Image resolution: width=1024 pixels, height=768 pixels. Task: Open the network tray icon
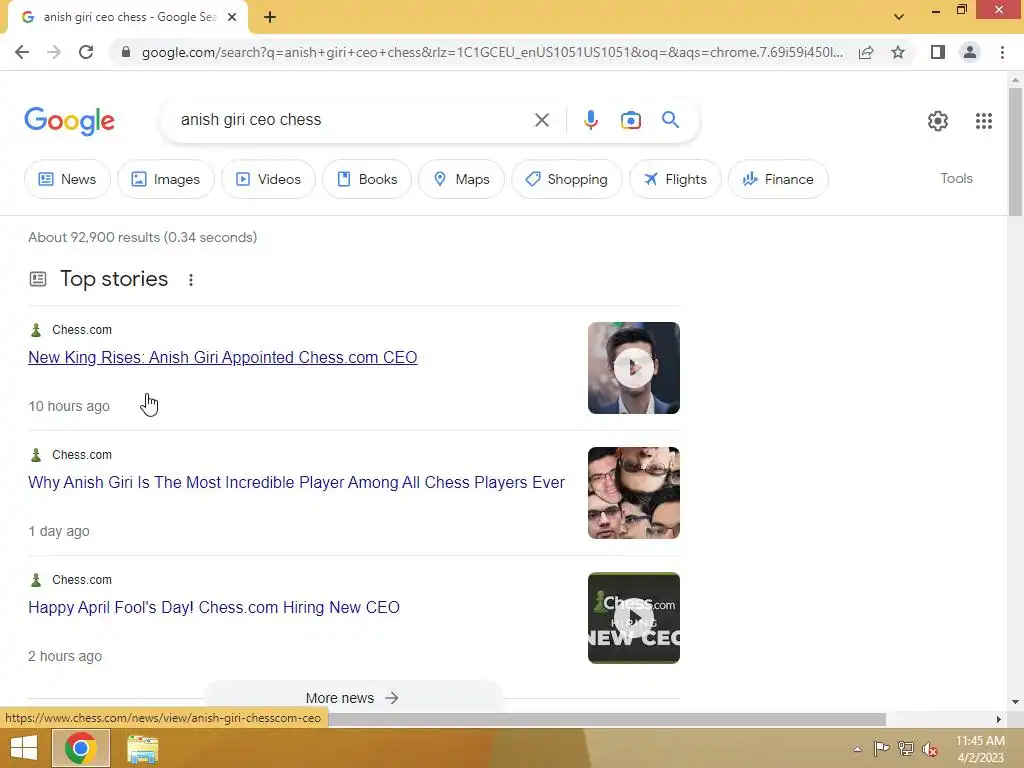click(x=906, y=748)
